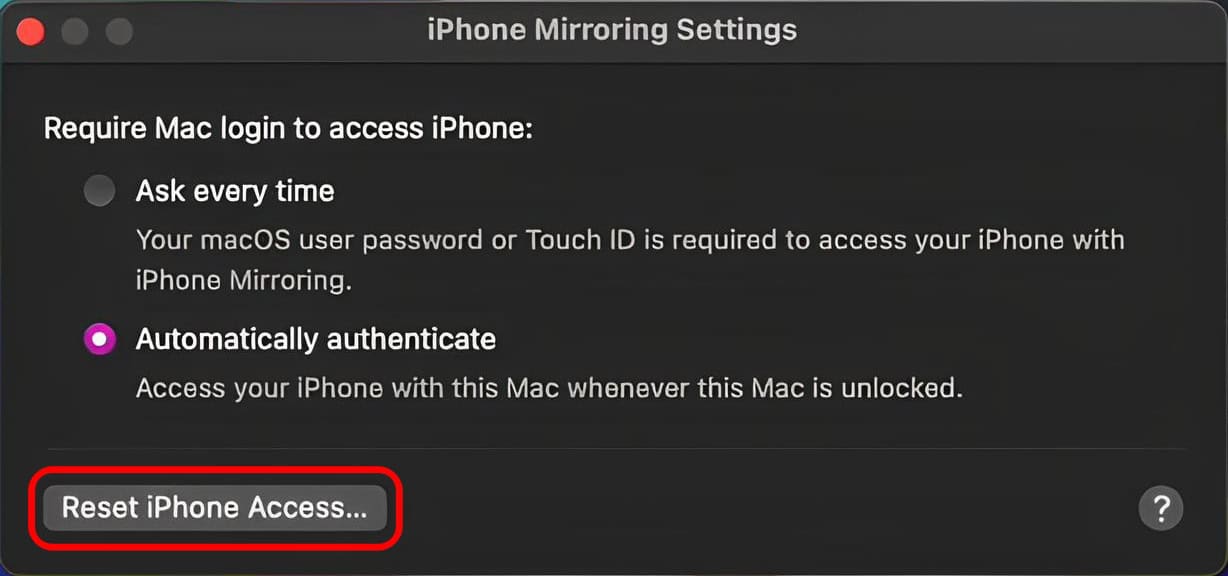Choose the Automatically authenticate radio button
This screenshot has height=576, width=1228.
99,339
